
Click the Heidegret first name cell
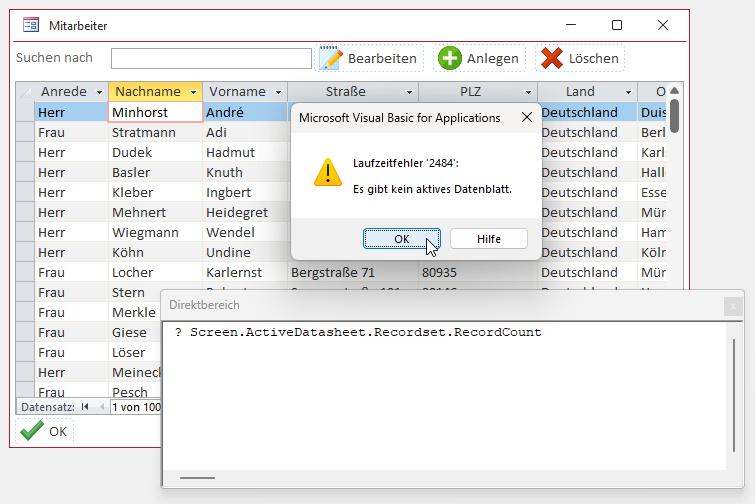(x=245, y=212)
